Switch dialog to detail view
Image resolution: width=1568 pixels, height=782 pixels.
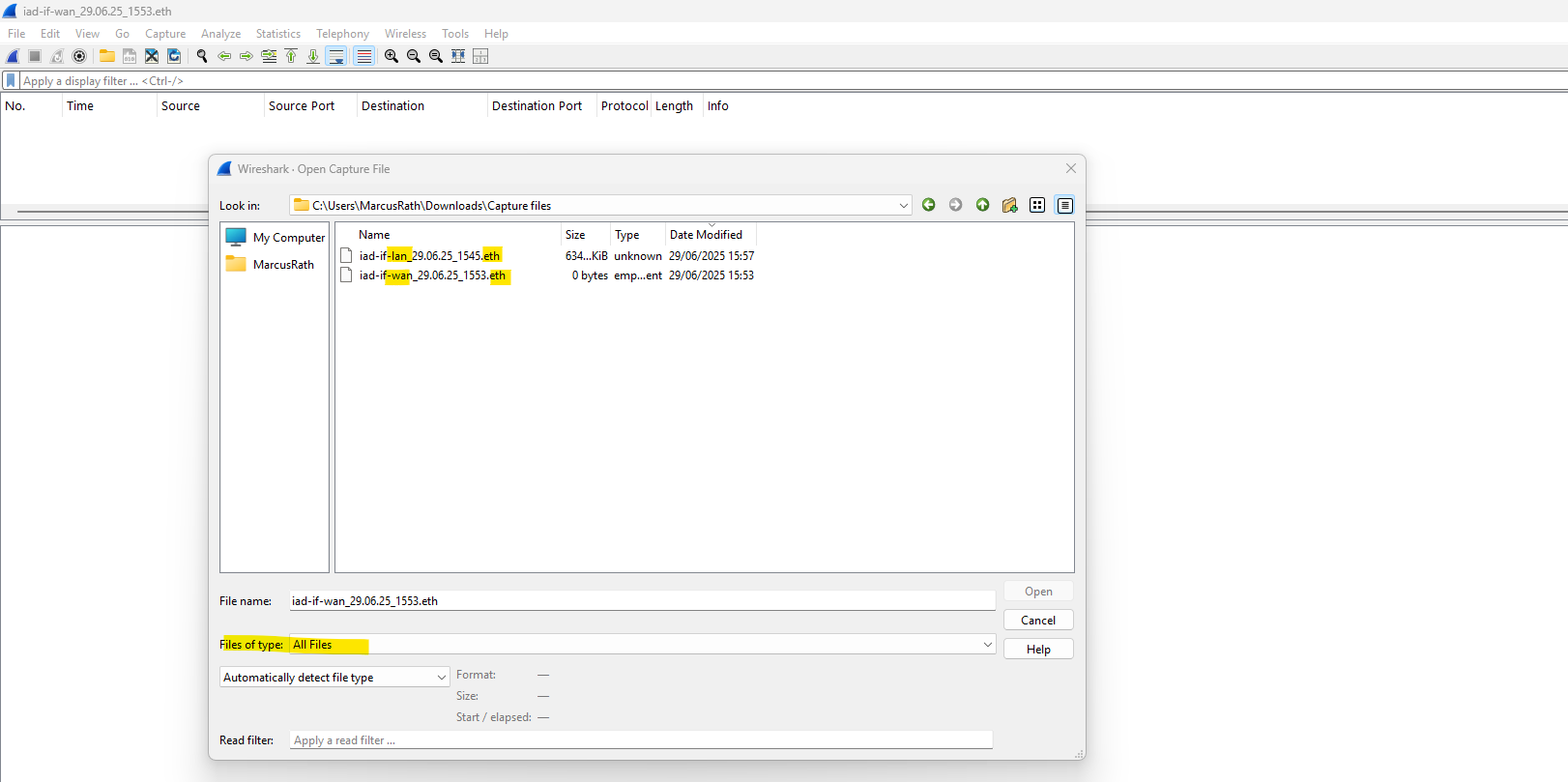click(1064, 205)
